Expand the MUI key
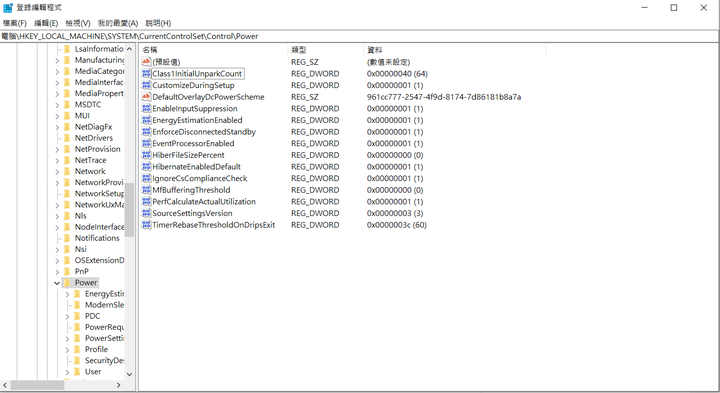Screen dimensions: 720x393 pyautogui.click(x=57, y=116)
